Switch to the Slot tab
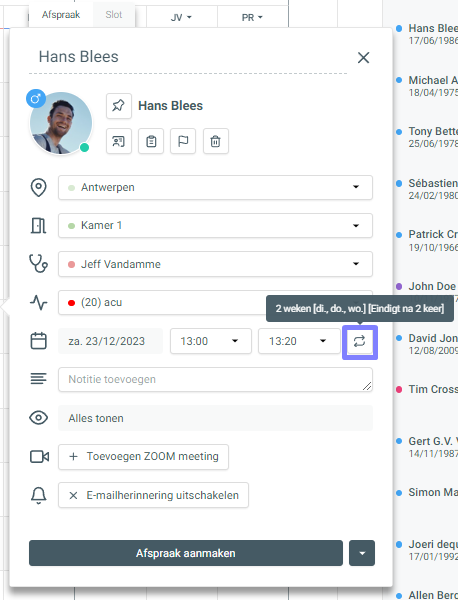The height and width of the screenshot is (600, 458). [x=114, y=15]
